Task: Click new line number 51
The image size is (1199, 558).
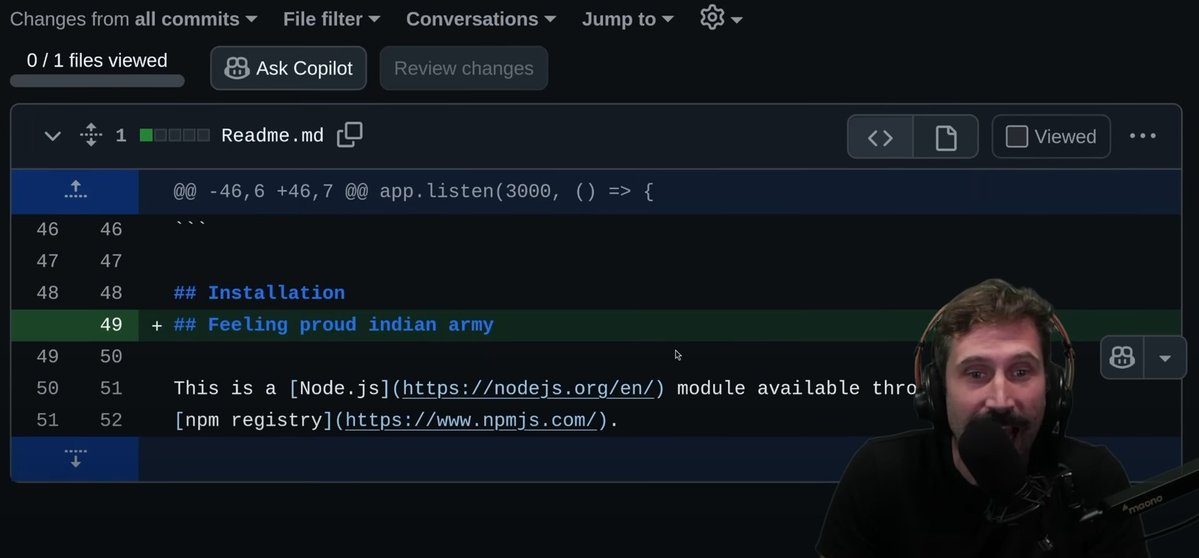Action: pyautogui.click(x=111, y=388)
